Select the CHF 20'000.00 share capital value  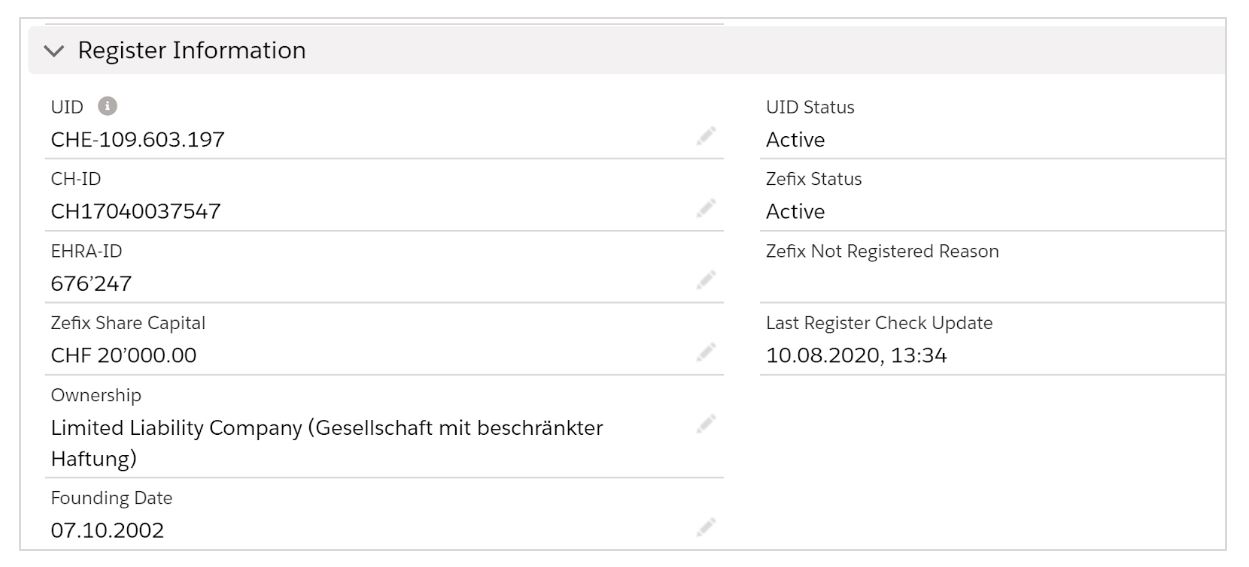click(124, 356)
